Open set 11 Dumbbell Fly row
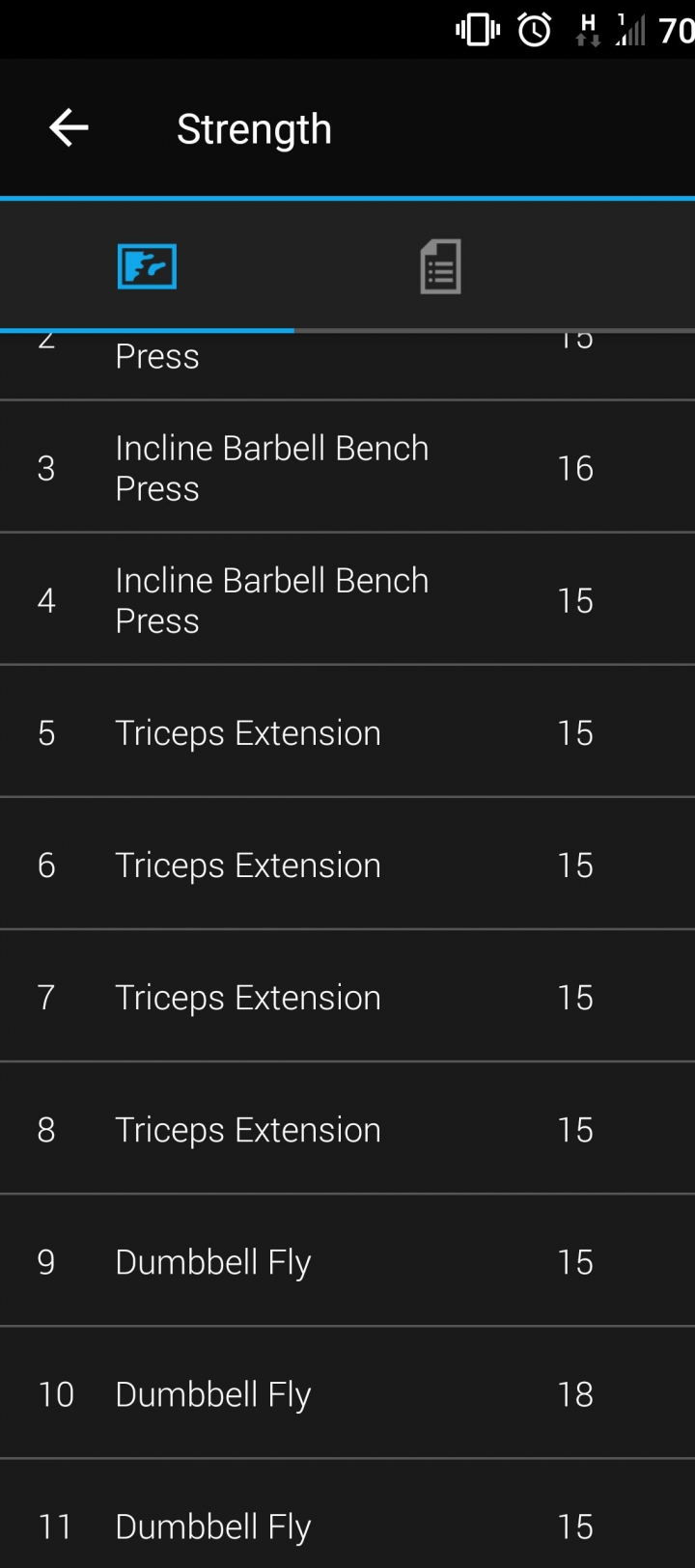 point(347,1514)
